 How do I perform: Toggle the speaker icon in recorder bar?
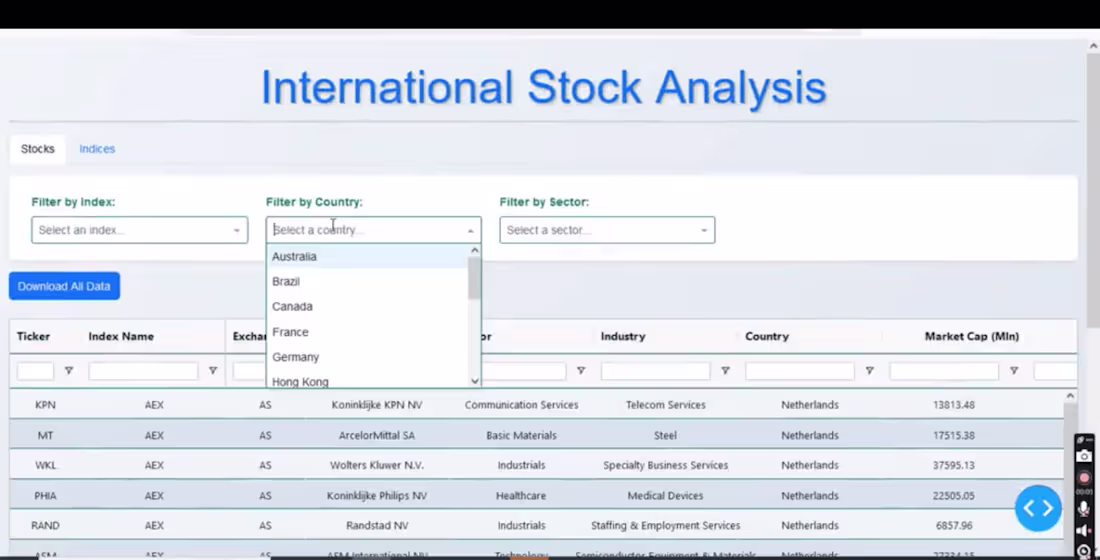point(1084,531)
